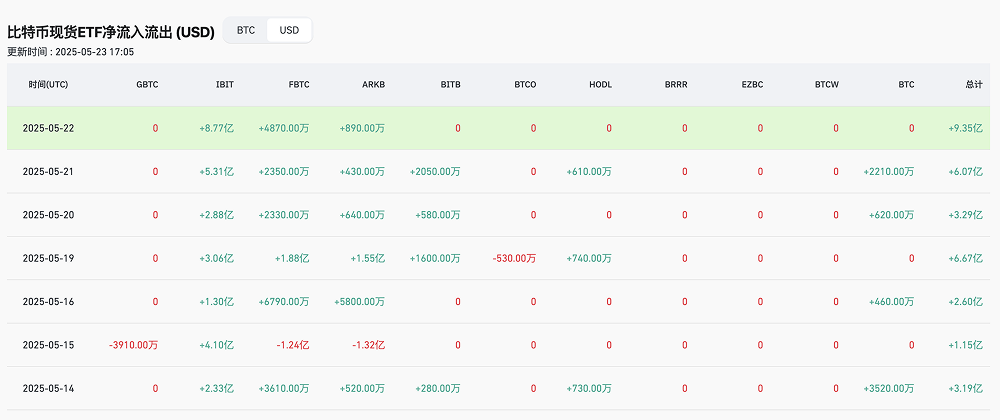The width and height of the screenshot is (1000, 420).
Task: Click the HODL column header
Action: tap(600, 85)
